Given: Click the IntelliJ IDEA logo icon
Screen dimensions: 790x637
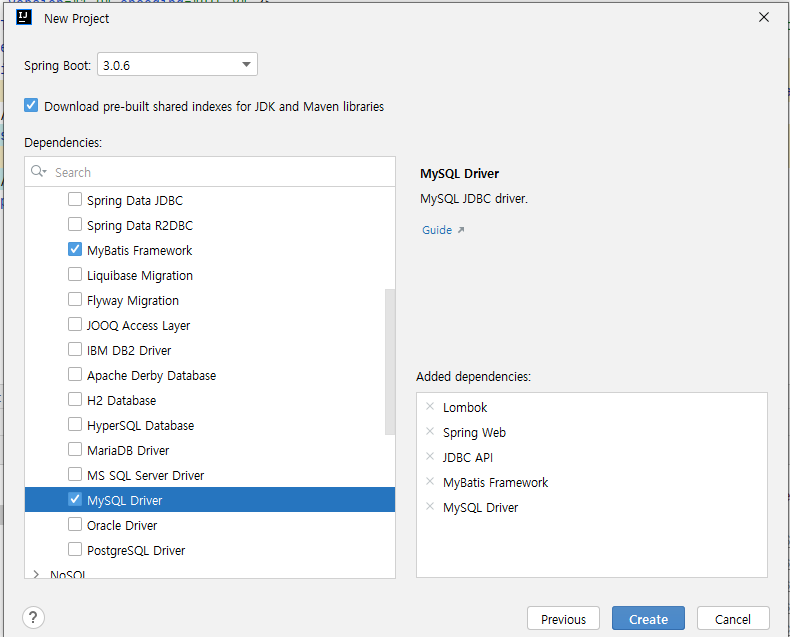Looking at the screenshot, I should pyautogui.click(x=24, y=18).
